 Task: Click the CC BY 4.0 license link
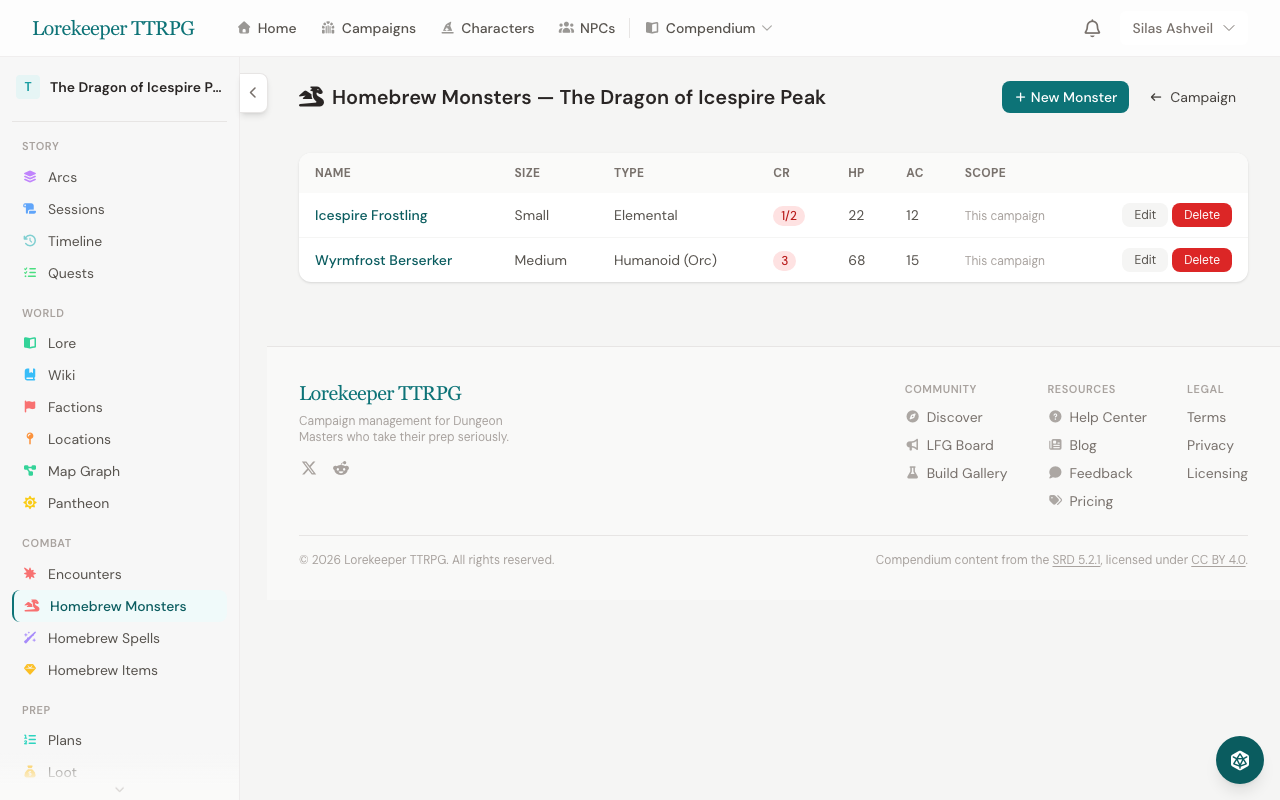(x=1218, y=560)
